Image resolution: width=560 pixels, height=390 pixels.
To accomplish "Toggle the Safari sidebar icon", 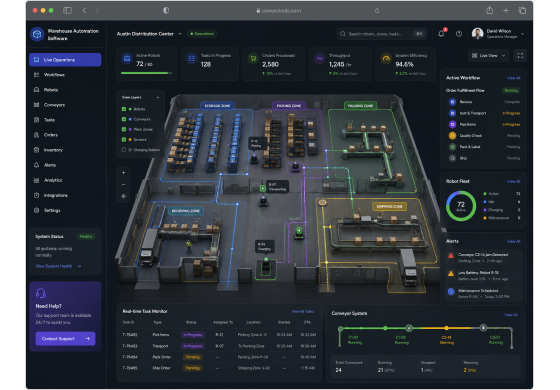I will pos(68,11).
